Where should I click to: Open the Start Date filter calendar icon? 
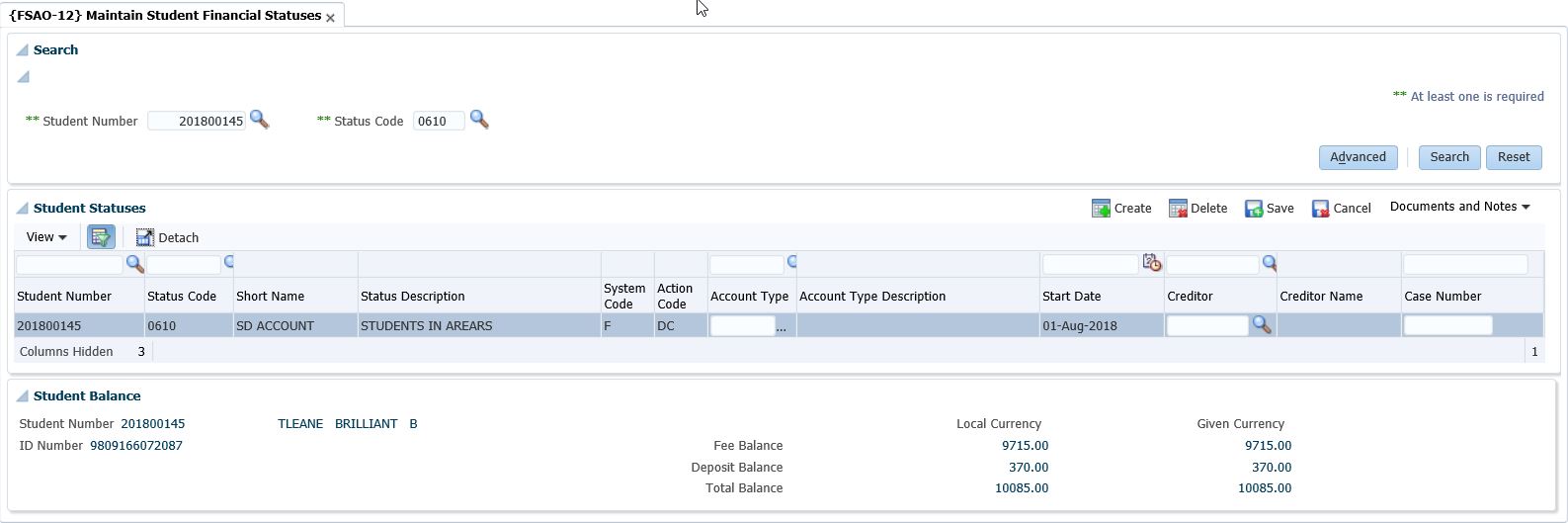click(x=1151, y=263)
